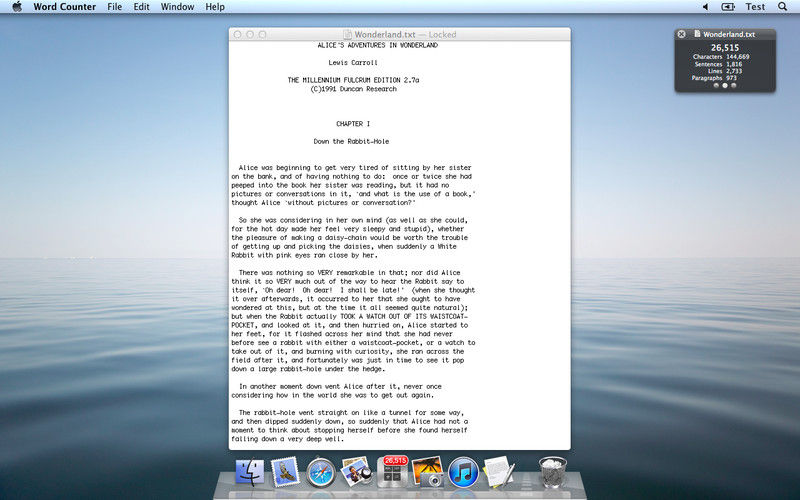The image size is (800, 500).
Task: Click the Paragraphs 973 row
Action: coord(714,78)
